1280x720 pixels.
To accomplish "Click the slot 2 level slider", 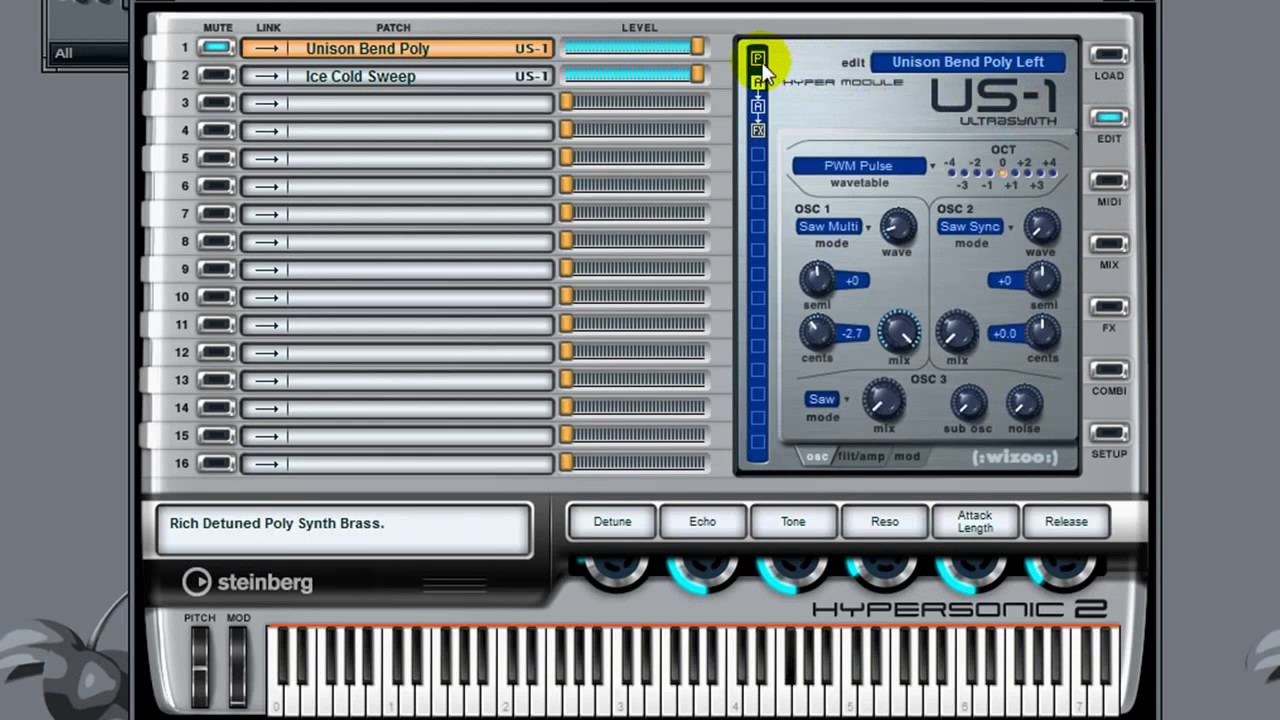I will (634, 75).
